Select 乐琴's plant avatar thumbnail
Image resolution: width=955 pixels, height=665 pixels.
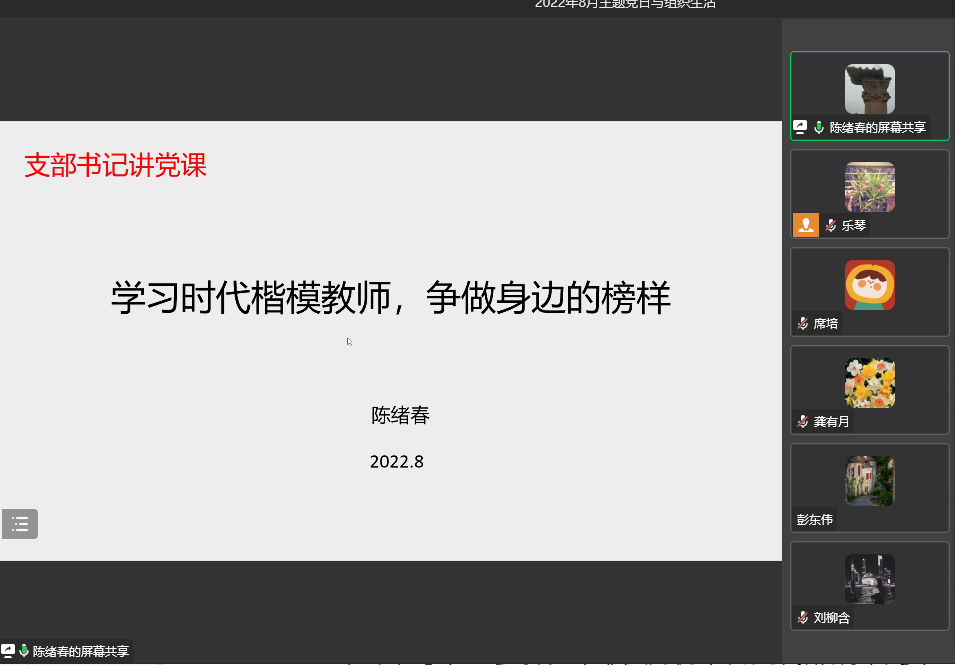click(869, 187)
